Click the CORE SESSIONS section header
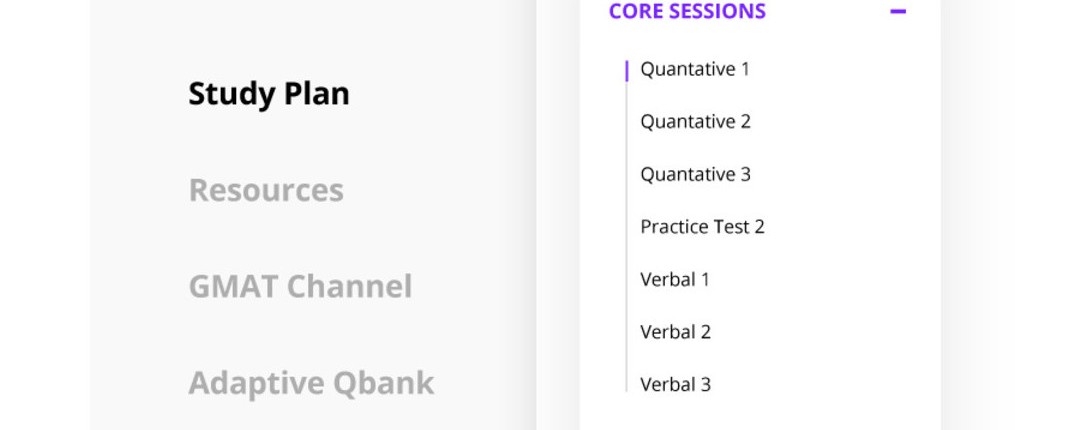The width and height of the screenshot is (1075, 430). click(687, 12)
